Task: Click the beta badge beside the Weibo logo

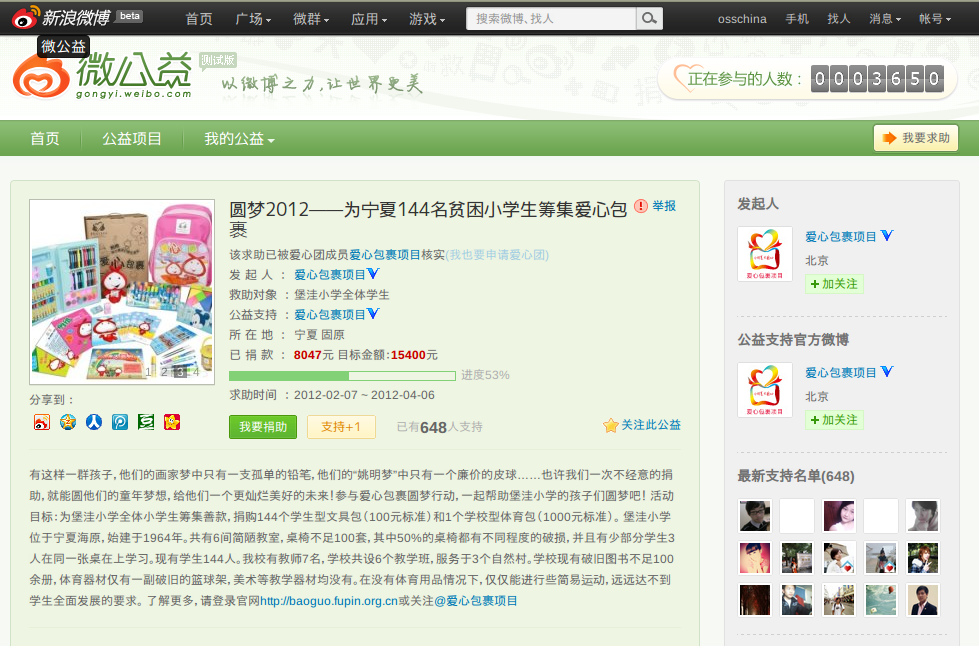Action: (130, 16)
